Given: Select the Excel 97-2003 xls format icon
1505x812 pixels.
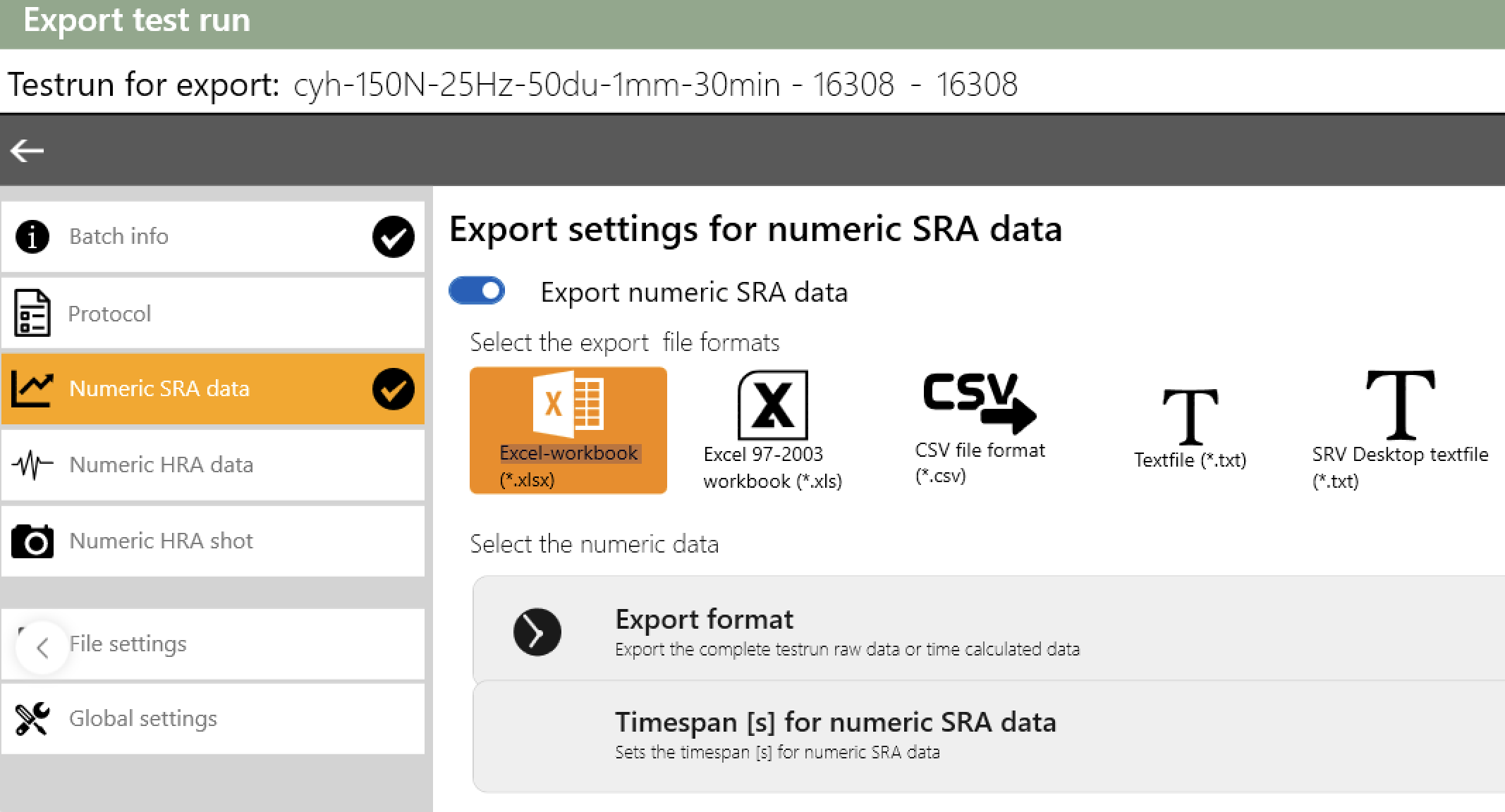Looking at the screenshot, I should point(773,405).
